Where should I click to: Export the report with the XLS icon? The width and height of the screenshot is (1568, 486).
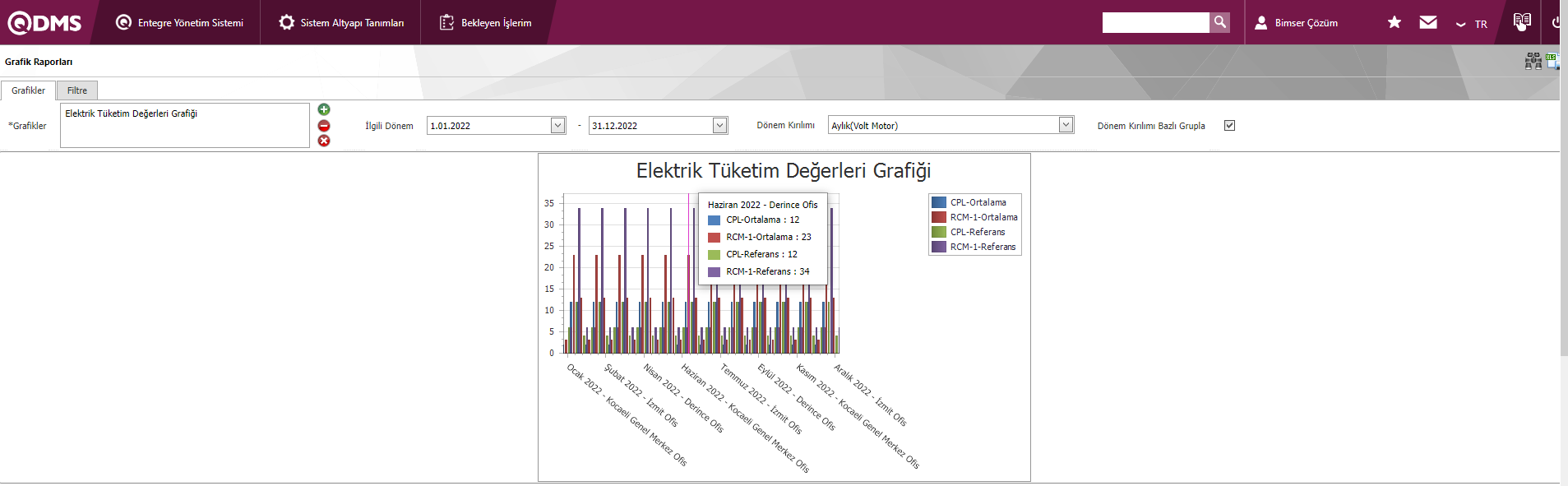[x=1552, y=61]
